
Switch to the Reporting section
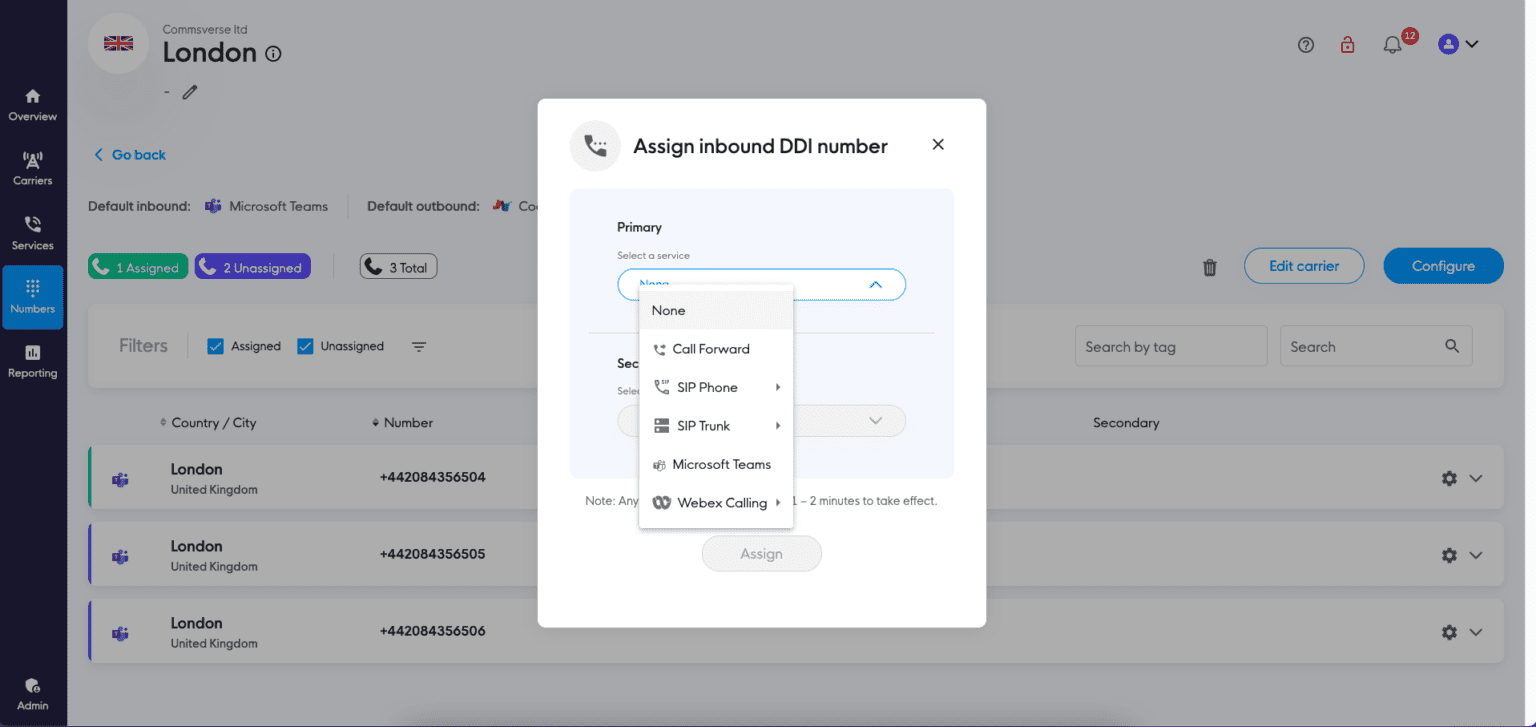pyautogui.click(x=32, y=360)
